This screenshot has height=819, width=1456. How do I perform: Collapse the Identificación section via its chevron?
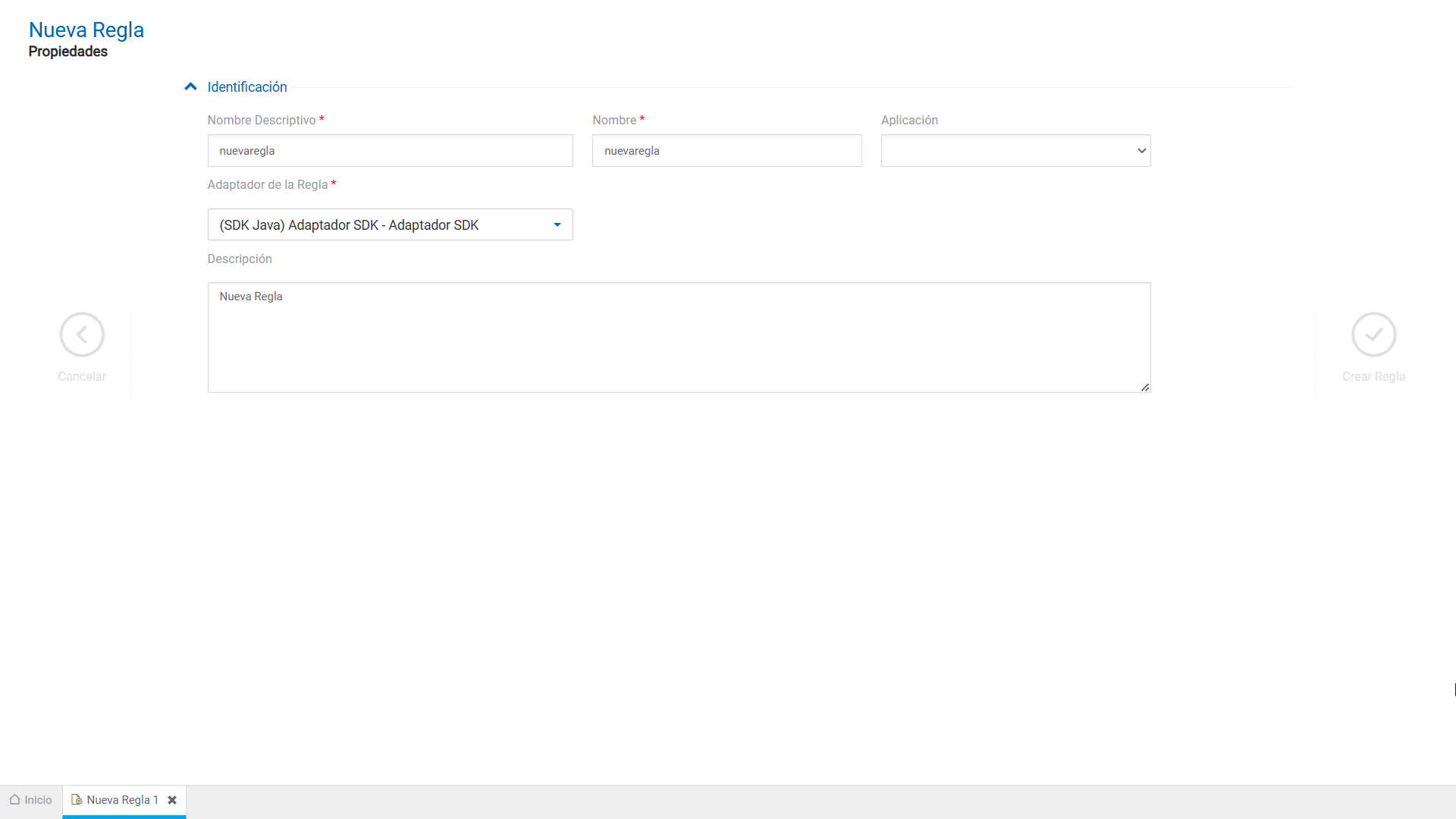tap(190, 87)
